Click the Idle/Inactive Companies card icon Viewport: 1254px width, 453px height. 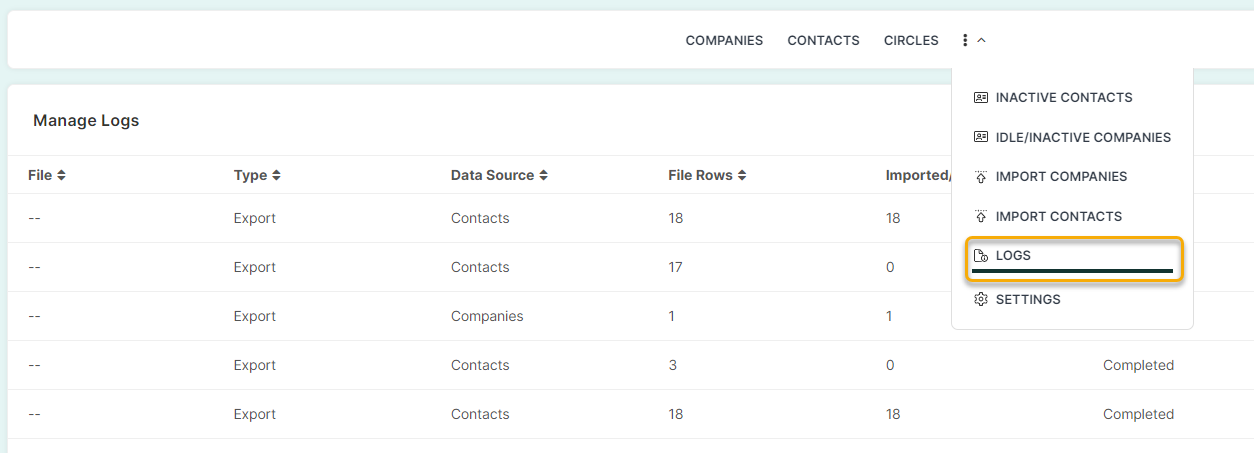click(x=981, y=137)
